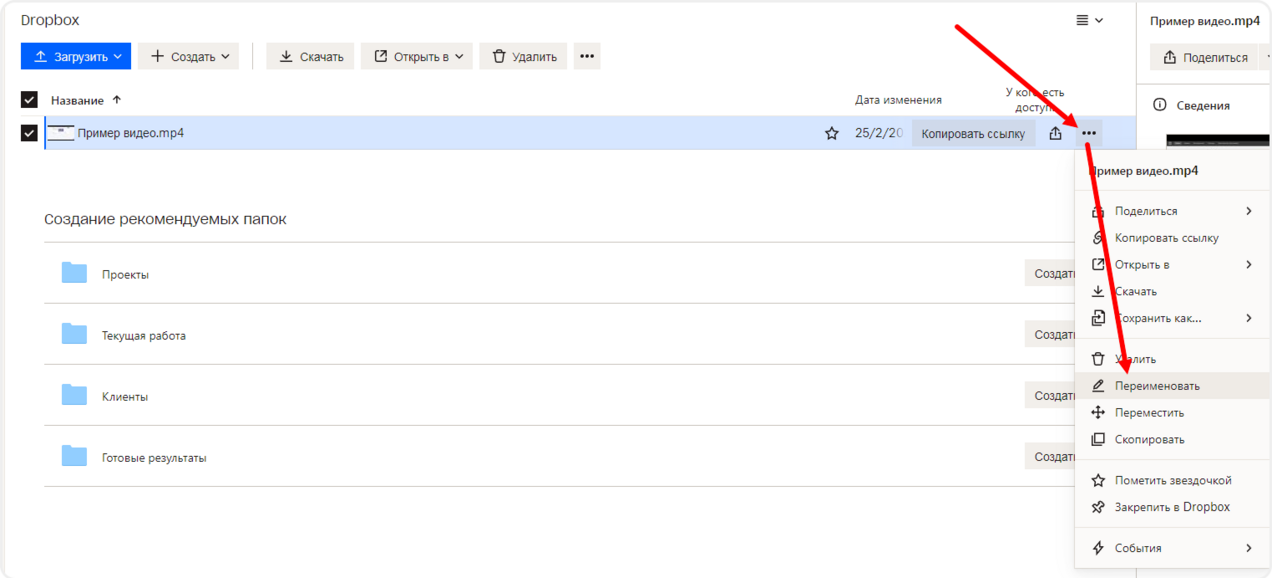Choose Удалить in the context menu
The width and height of the screenshot is (1272, 578).
[x=1172, y=359]
